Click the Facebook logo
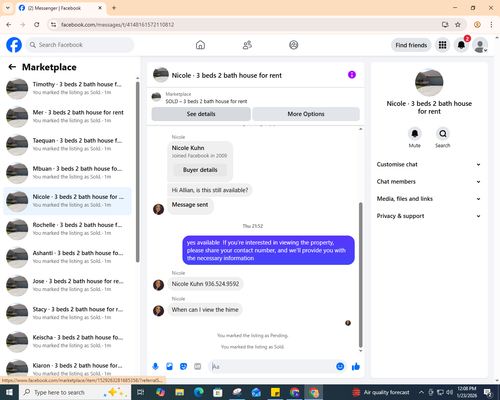500x400 pixels. [x=14, y=45]
